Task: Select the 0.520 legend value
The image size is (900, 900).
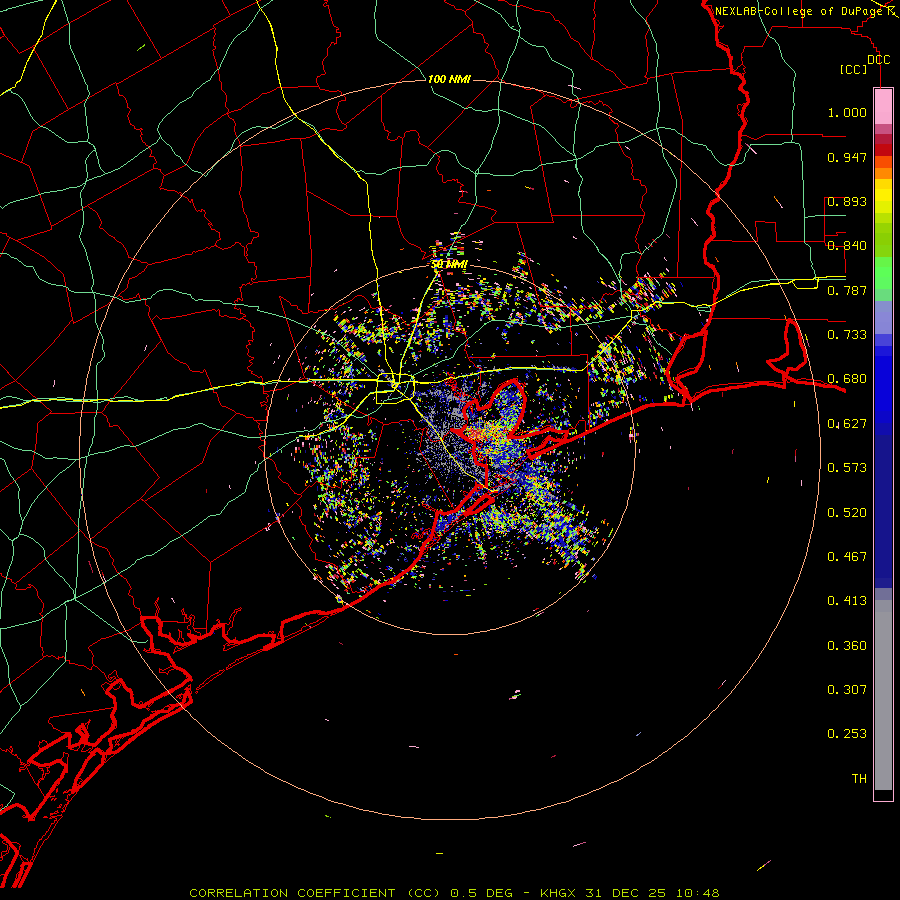Action: click(847, 513)
